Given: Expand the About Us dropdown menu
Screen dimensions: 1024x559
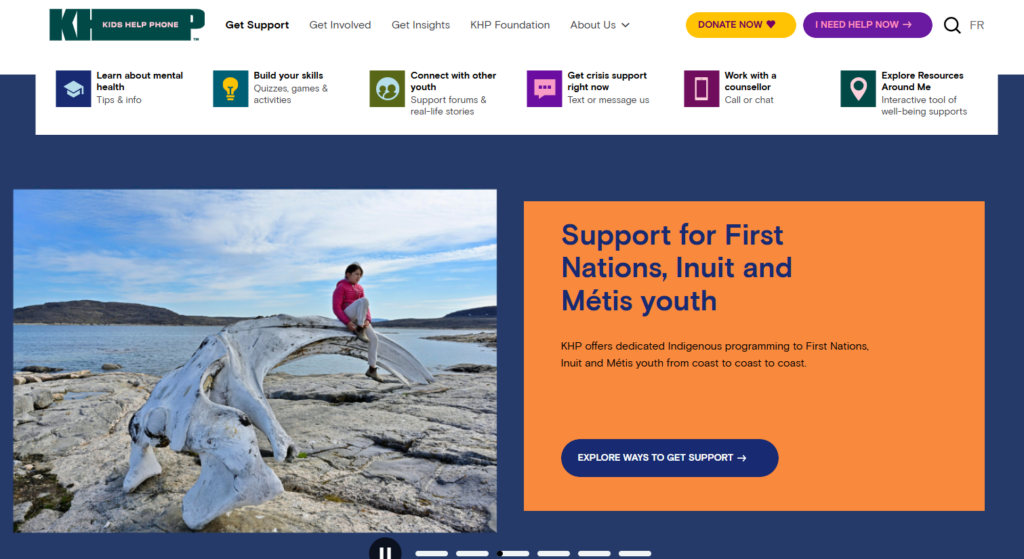Looking at the screenshot, I should [600, 25].
